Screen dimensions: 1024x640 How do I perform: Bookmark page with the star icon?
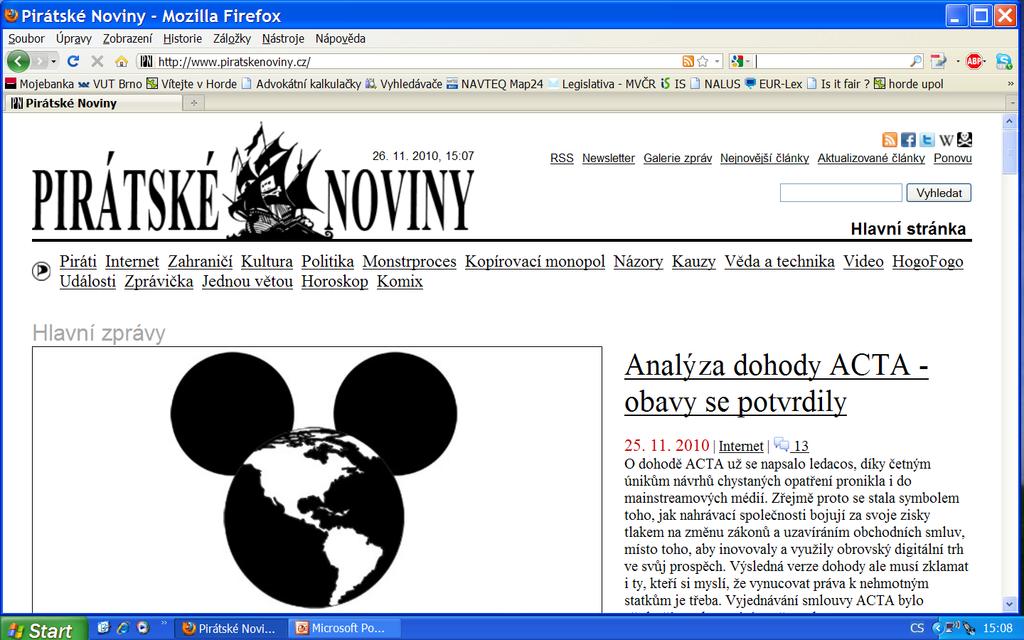pyautogui.click(x=703, y=61)
